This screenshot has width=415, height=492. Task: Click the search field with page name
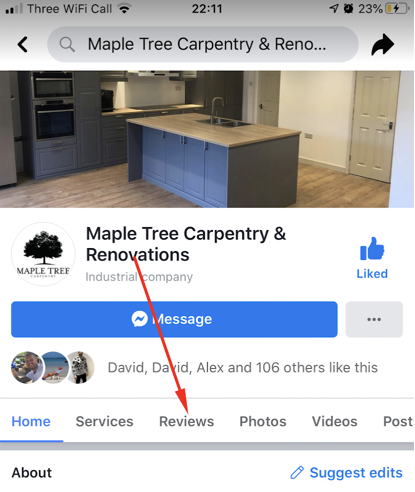[203, 44]
